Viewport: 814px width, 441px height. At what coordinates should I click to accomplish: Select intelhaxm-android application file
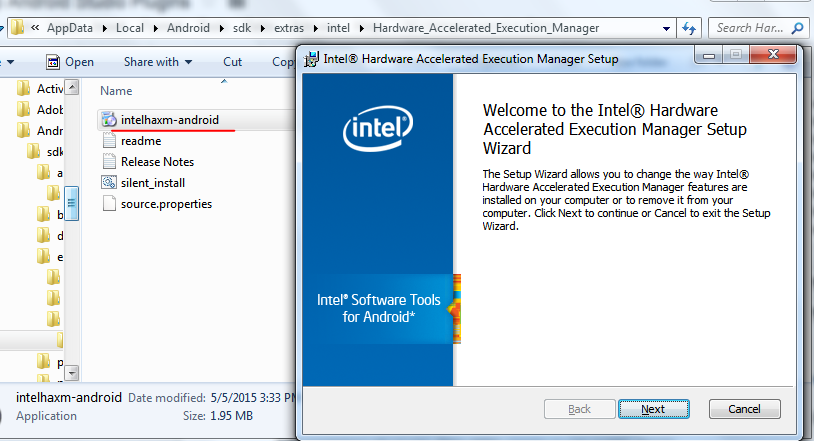170,120
